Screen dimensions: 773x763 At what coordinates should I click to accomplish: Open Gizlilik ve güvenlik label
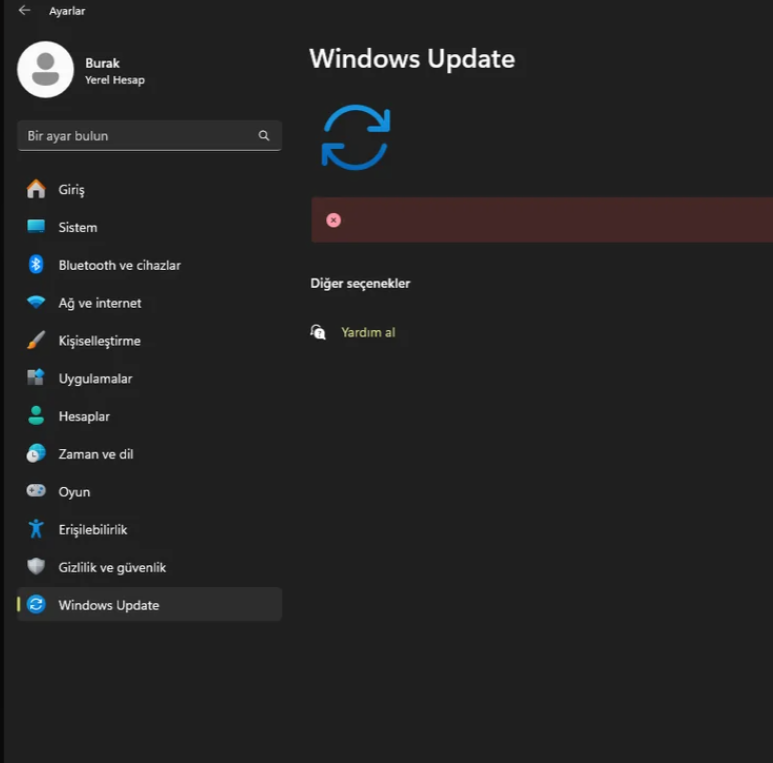coord(112,567)
